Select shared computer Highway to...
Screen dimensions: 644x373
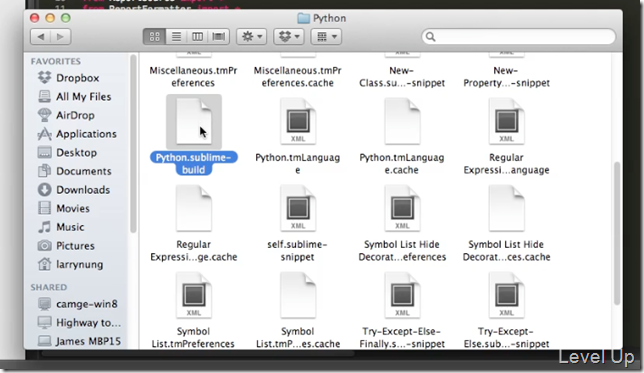pyautogui.click(x=79, y=322)
